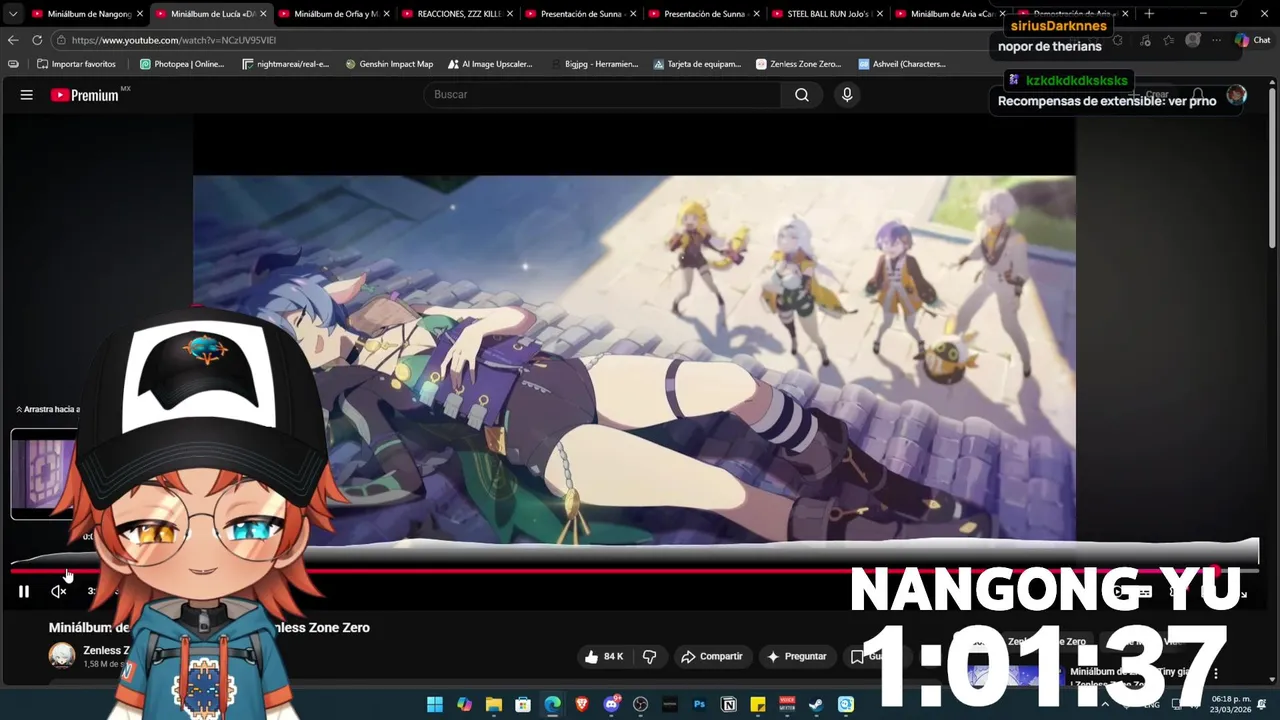Open the AI Image Upscaler bookmark
Image resolution: width=1280 pixels, height=720 pixels.
(490, 64)
